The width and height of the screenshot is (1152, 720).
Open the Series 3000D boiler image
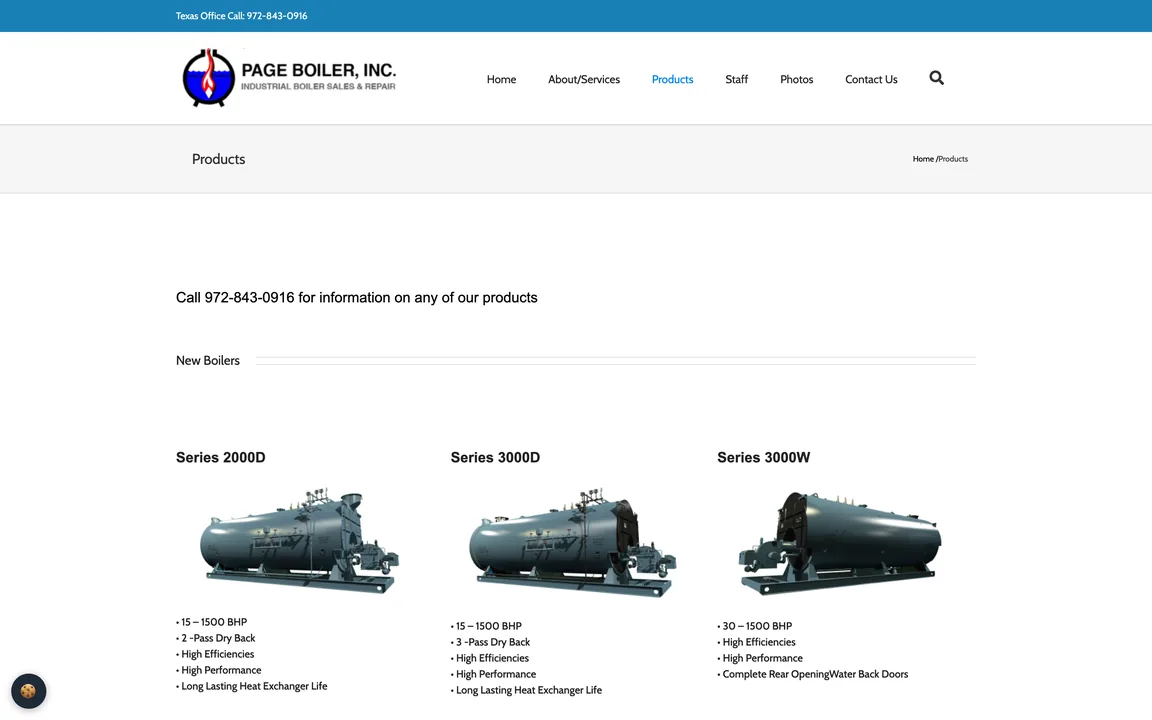point(572,541)
